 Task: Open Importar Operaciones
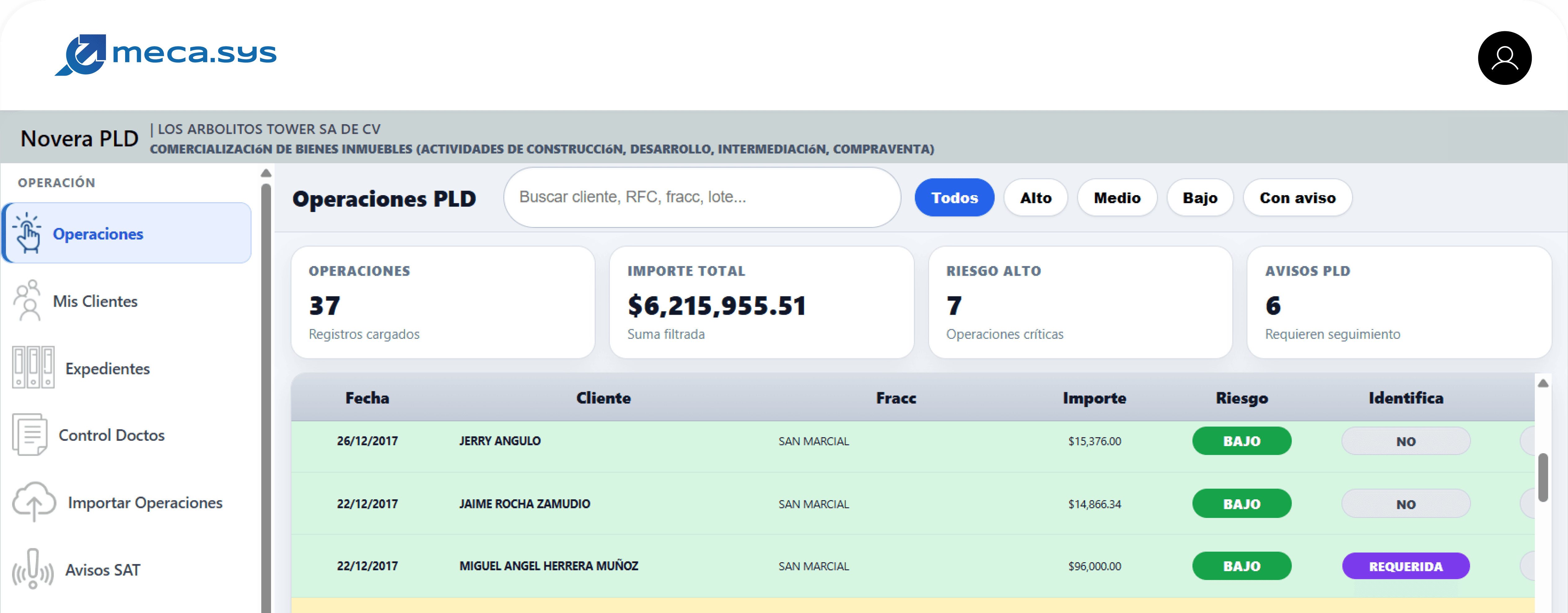tap(145, 503)
